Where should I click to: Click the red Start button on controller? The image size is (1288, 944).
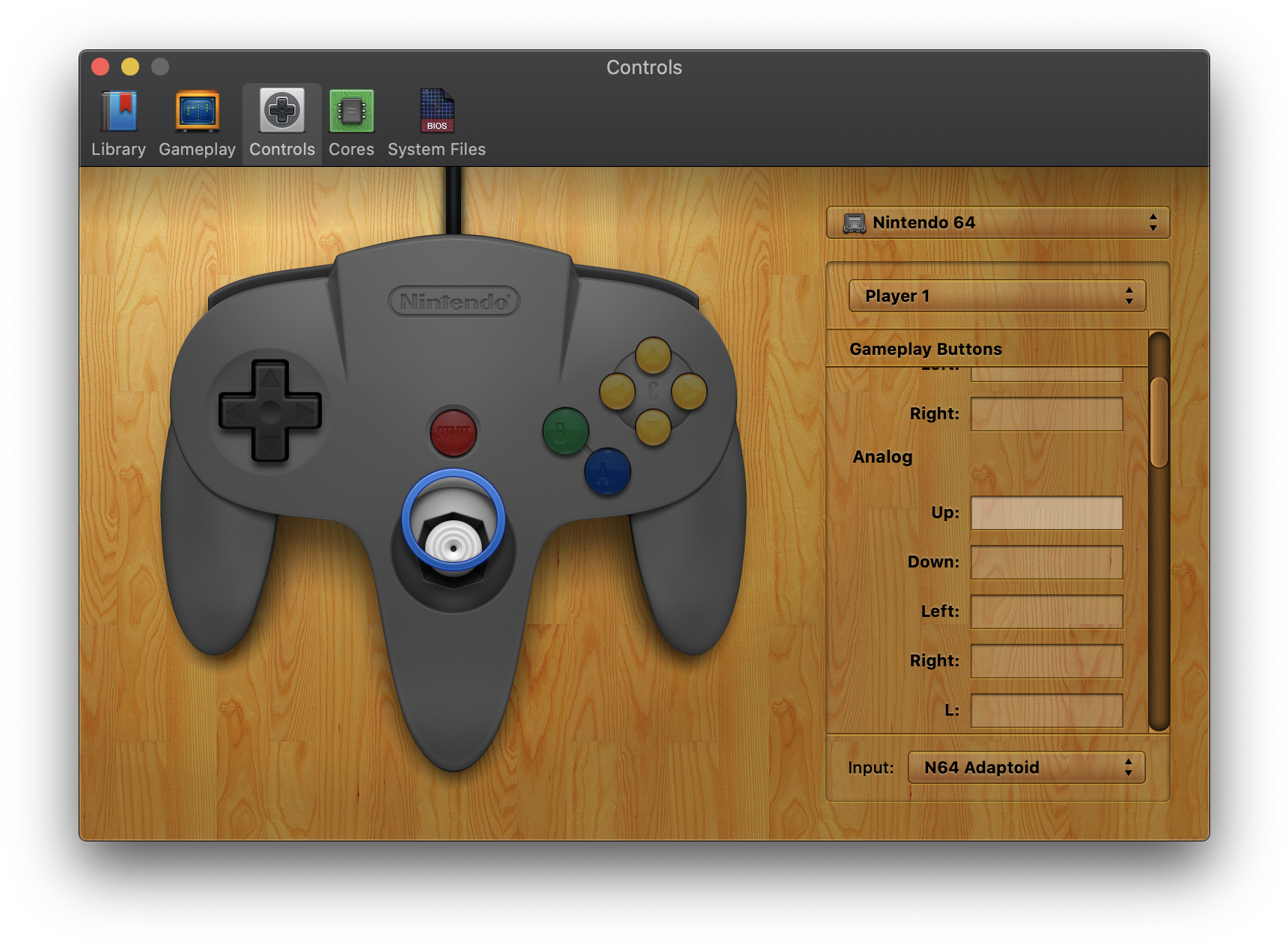click(x=454, y=433)
